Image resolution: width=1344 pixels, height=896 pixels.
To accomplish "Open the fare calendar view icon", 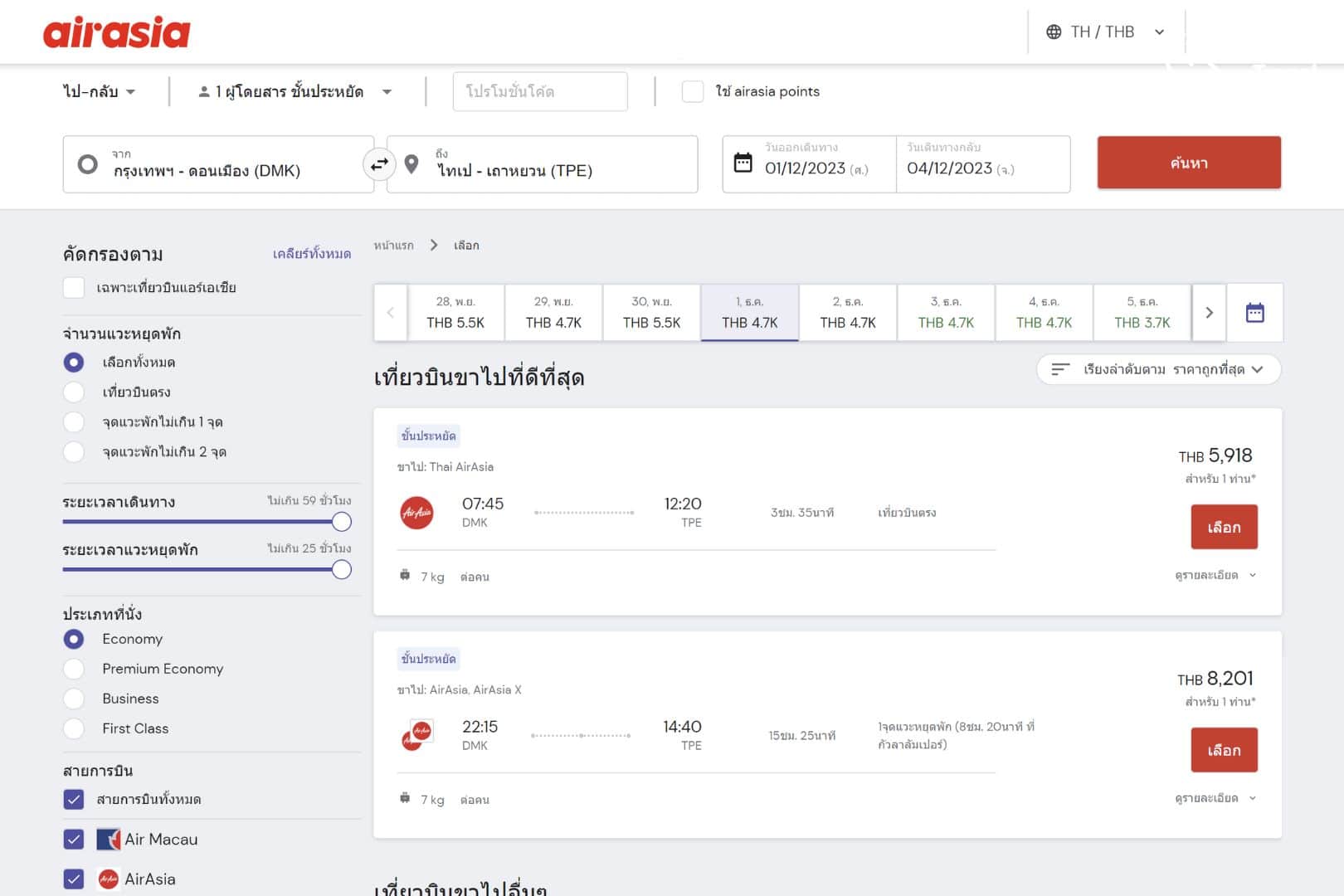I will [x=1254, y=313].
